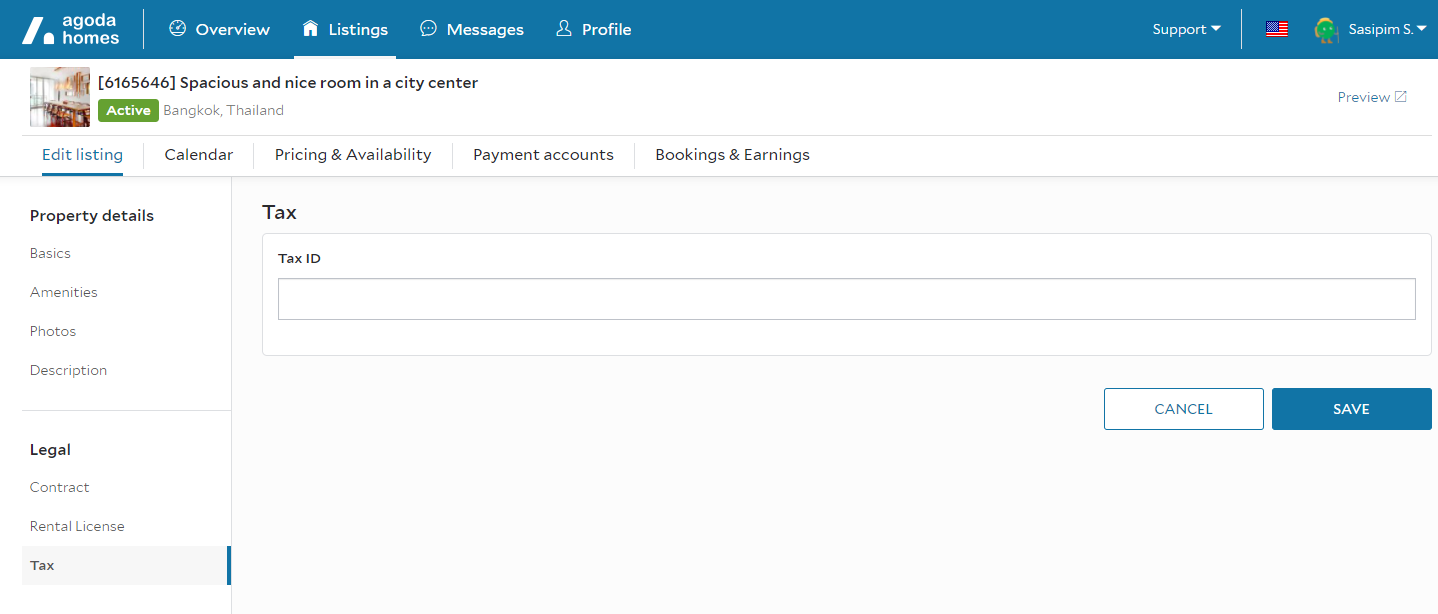Switch to the Calendar tab
This screenshot has height=614, width=1438.
click(x=199, y=155)
